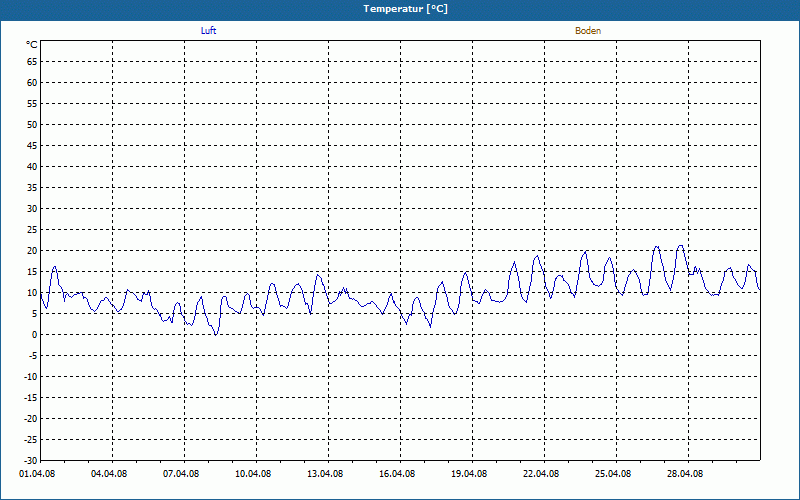Select the 07.04.08 x-axis date
This screenshot has width=800, height=500.
(x=184, y=474)
